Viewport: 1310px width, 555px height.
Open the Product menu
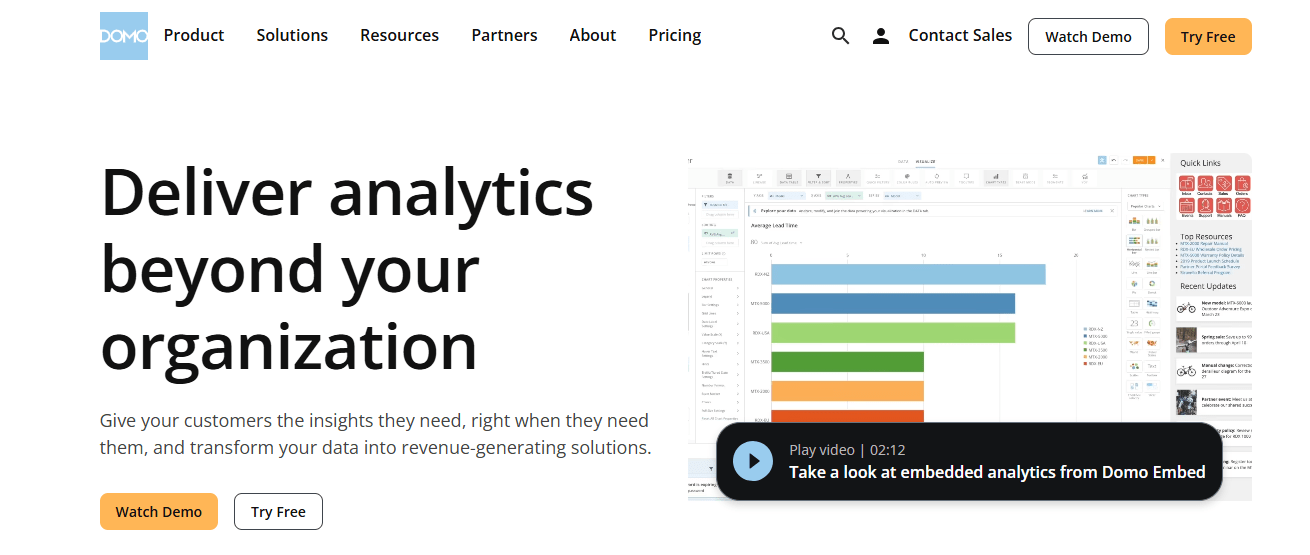pos(194,36)
